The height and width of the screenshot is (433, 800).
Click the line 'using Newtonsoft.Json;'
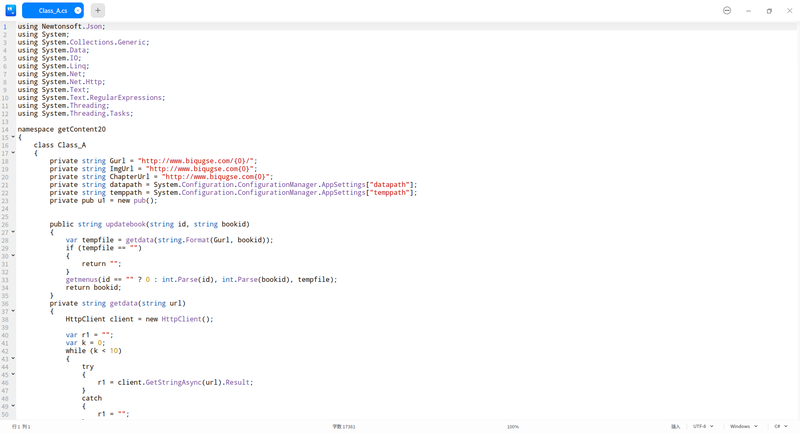(61, 27)
